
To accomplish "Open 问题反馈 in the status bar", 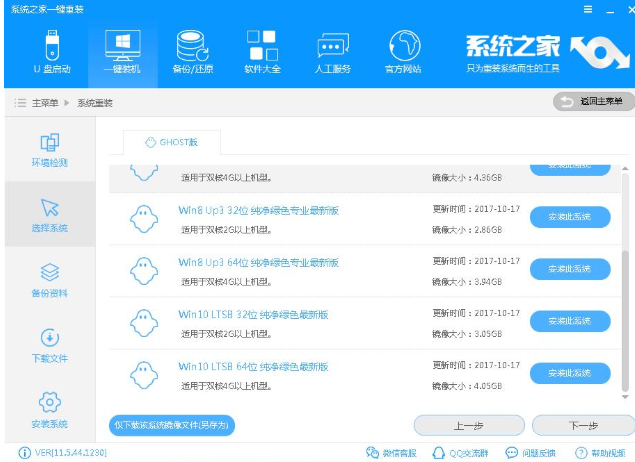I will tap(531, 453).
